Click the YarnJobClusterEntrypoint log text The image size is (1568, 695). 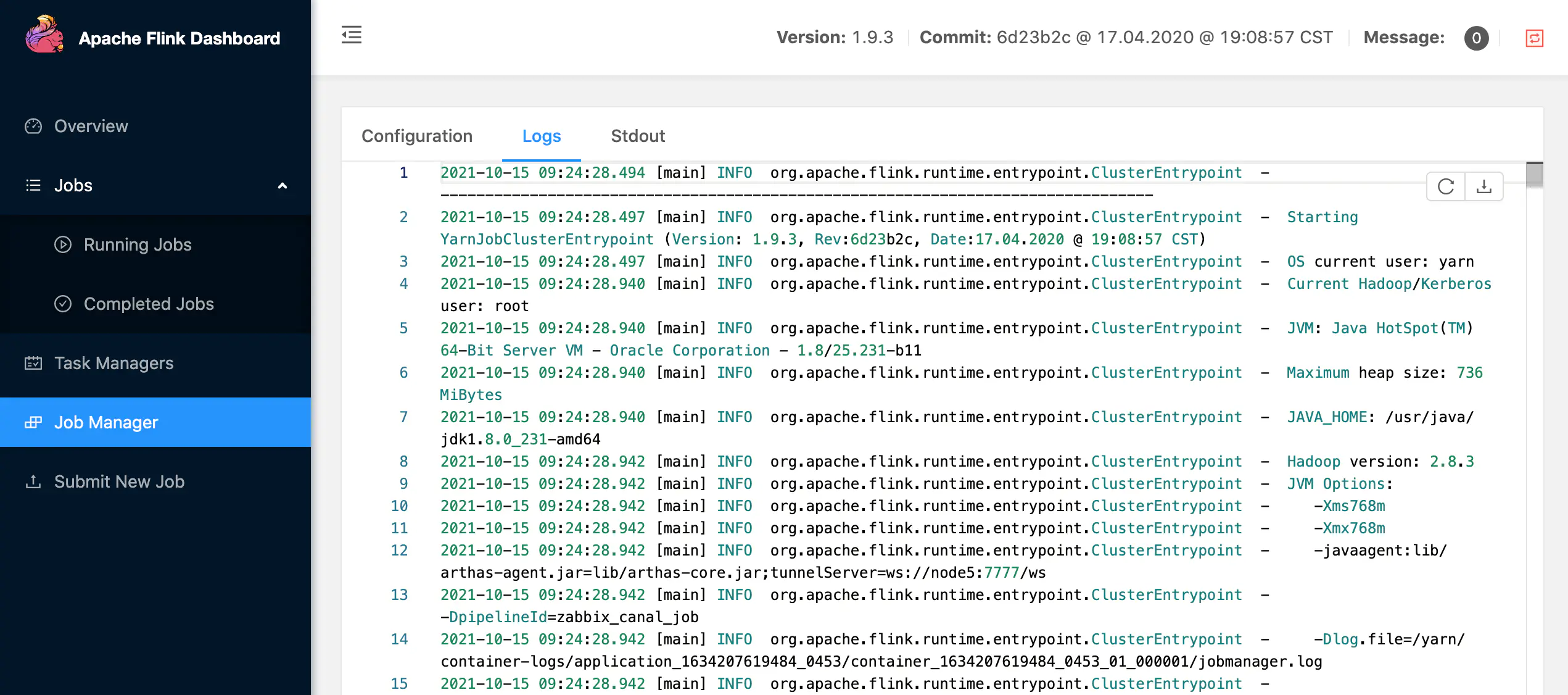(547, 239)
